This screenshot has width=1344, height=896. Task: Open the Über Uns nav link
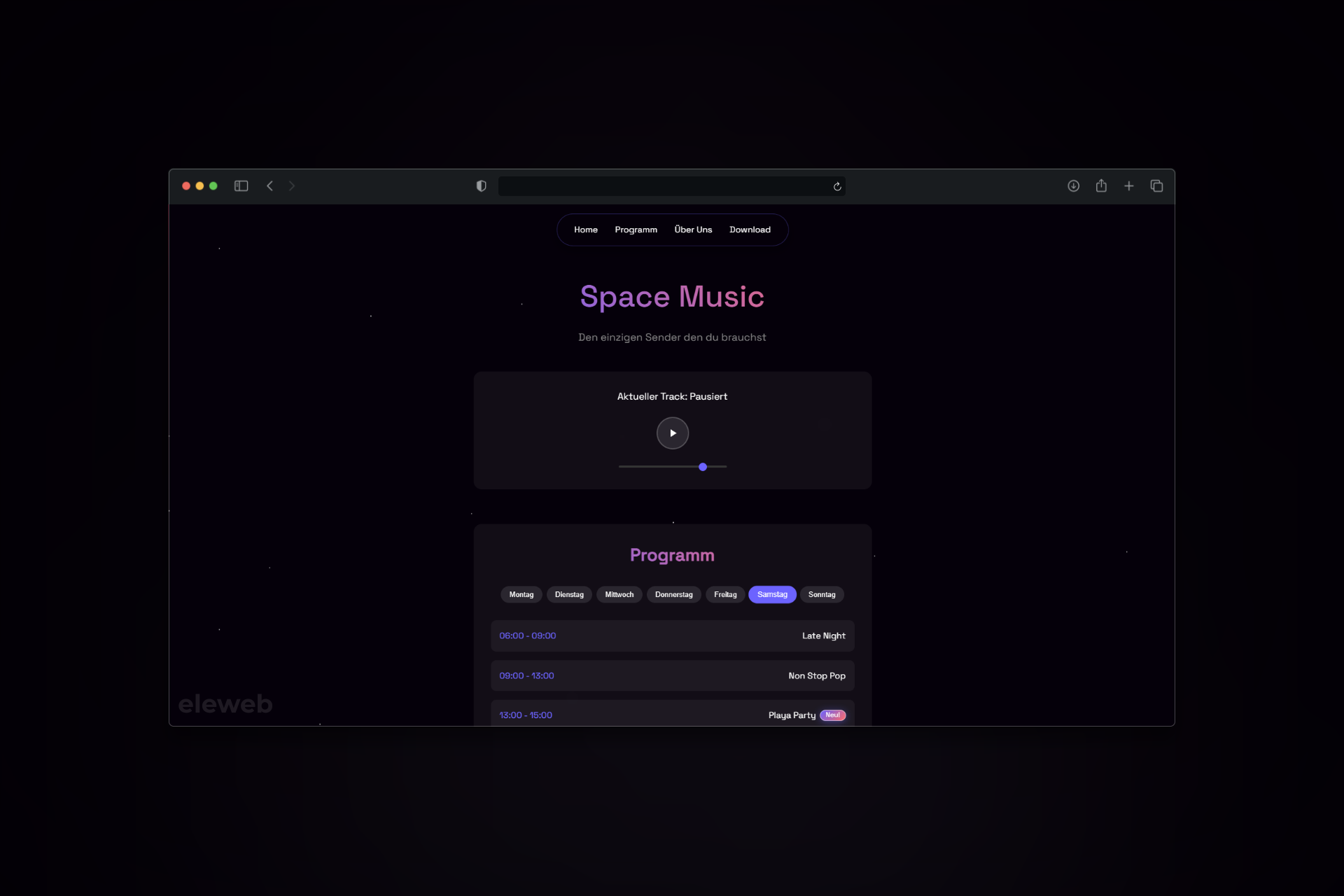[x=693, y=230]
